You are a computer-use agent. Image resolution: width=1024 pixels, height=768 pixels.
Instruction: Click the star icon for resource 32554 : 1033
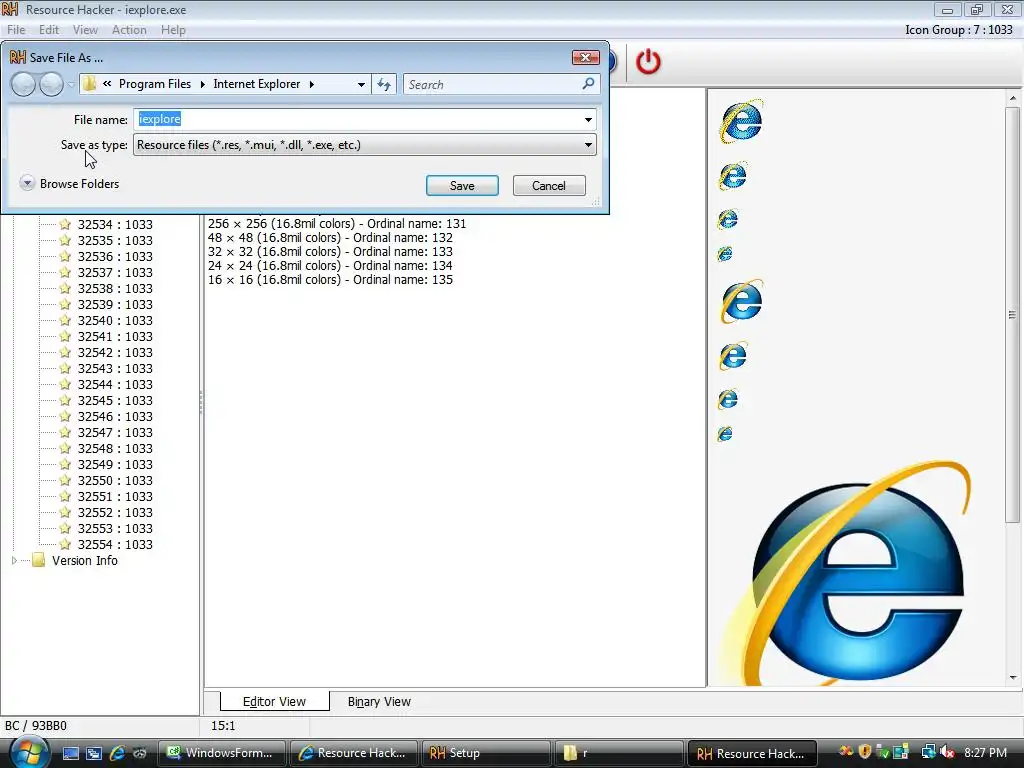coord(65,544)
